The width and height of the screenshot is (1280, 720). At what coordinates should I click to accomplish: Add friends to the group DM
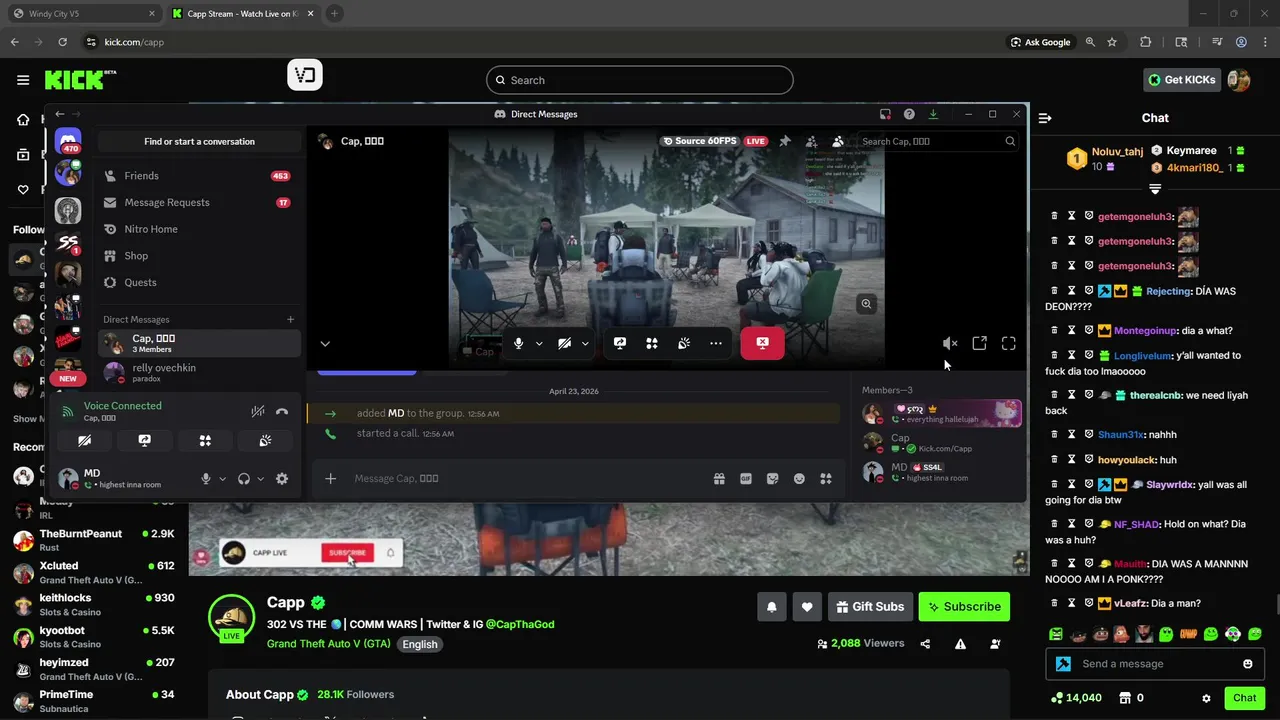(x=812, y=141)
